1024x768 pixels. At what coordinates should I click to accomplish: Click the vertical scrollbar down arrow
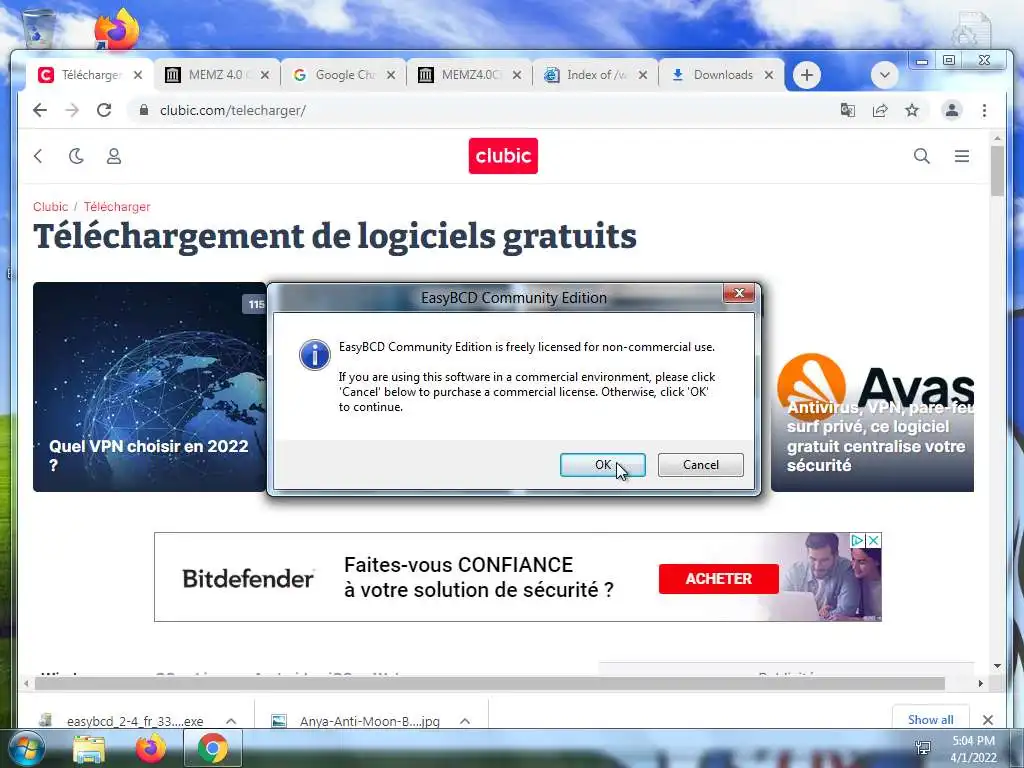[997, 666]
